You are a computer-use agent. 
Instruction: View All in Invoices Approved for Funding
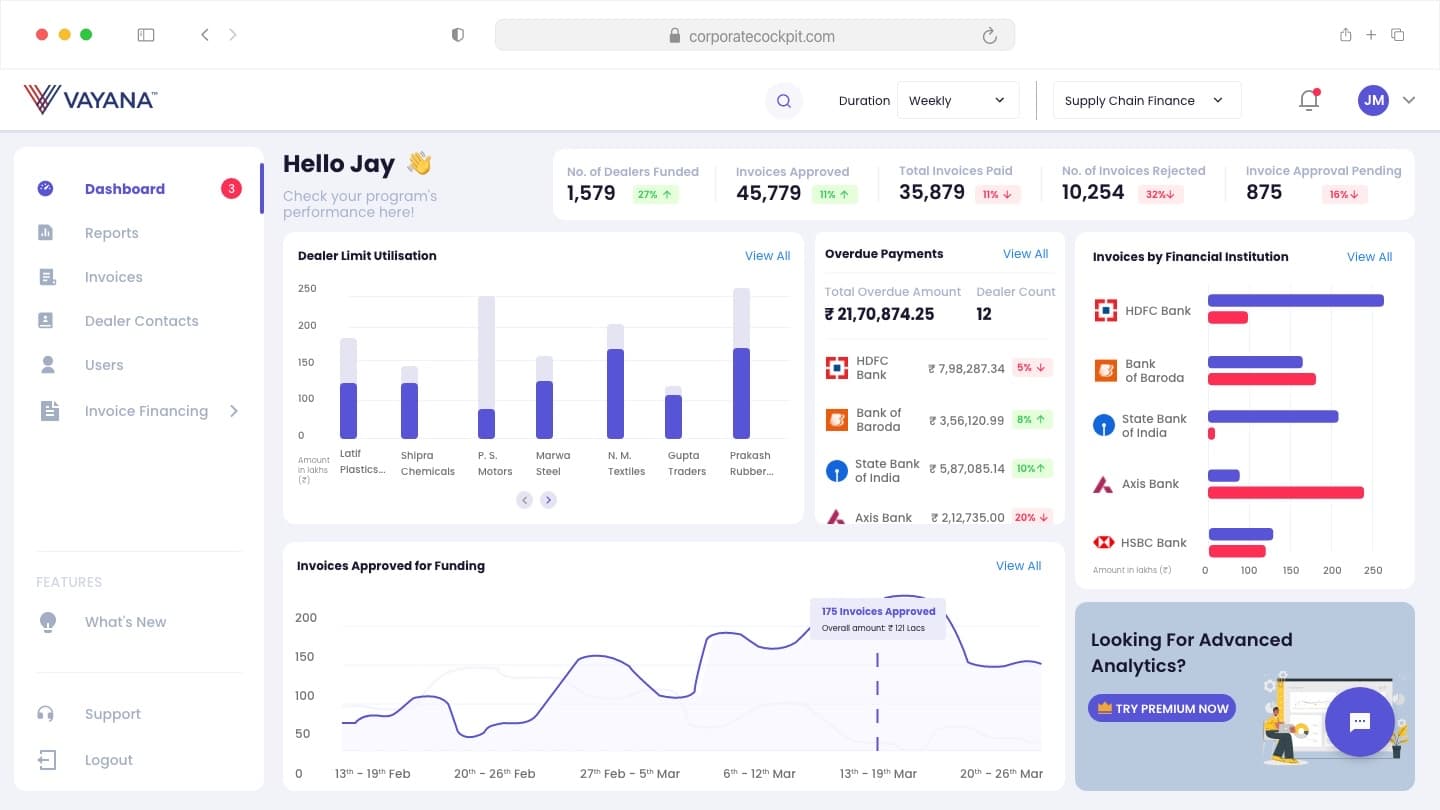click(x=1018, y=566)
